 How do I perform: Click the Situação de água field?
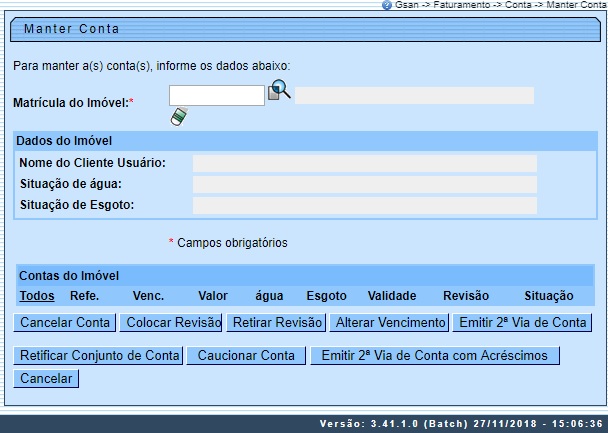pos(364,184)
